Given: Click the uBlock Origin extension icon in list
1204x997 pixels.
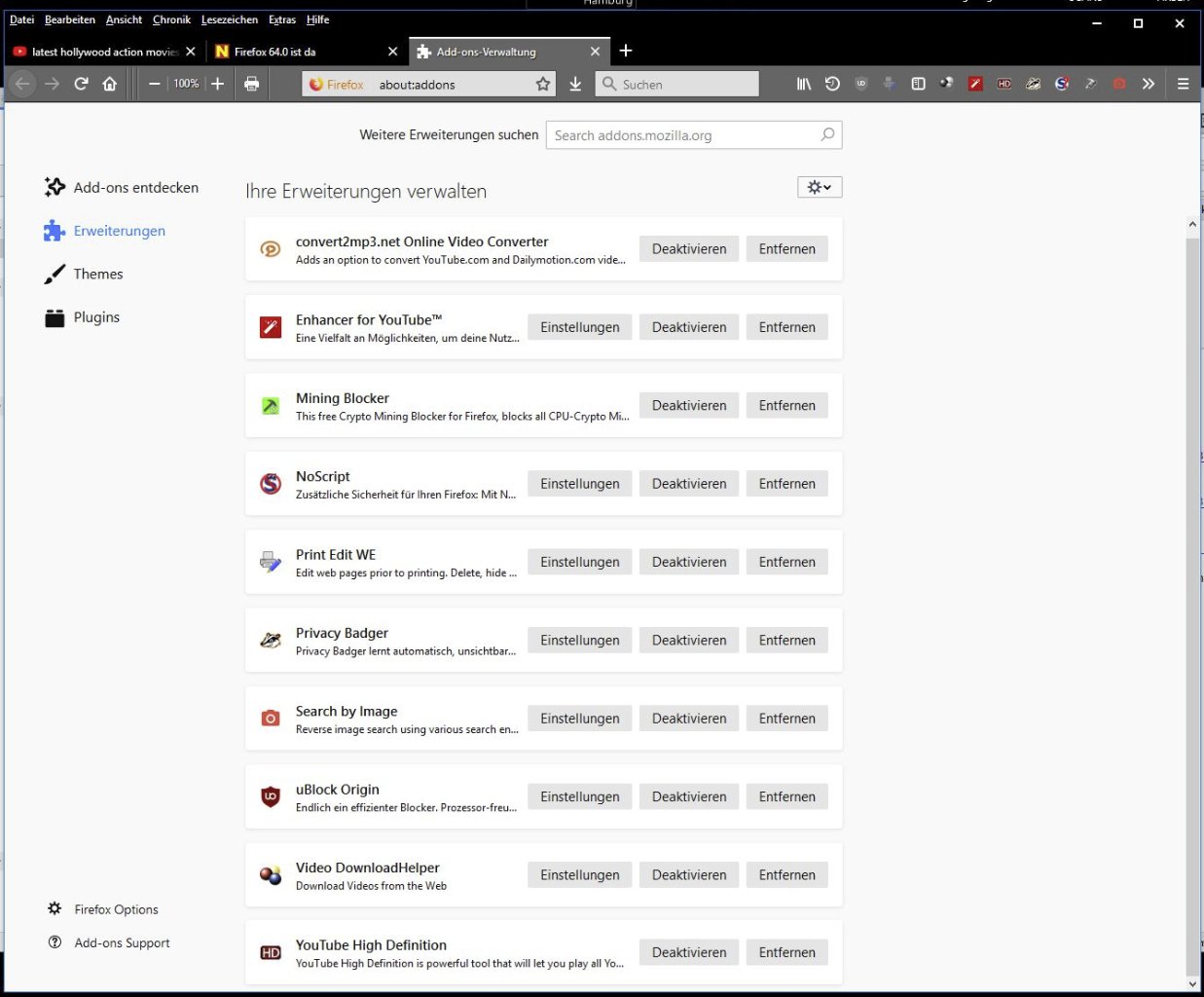Looking at the screenshot, I should point(271,796).
